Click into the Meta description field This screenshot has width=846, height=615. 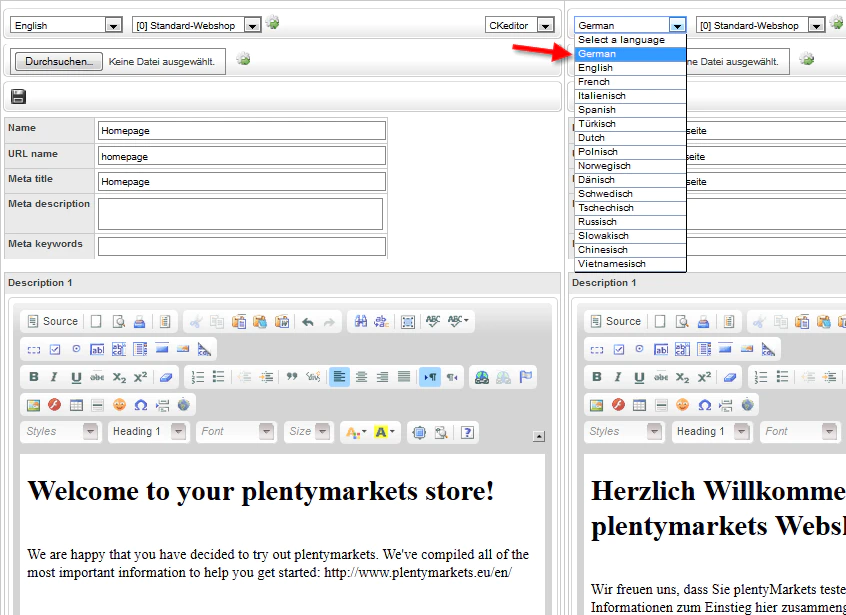tap(240, 214)
